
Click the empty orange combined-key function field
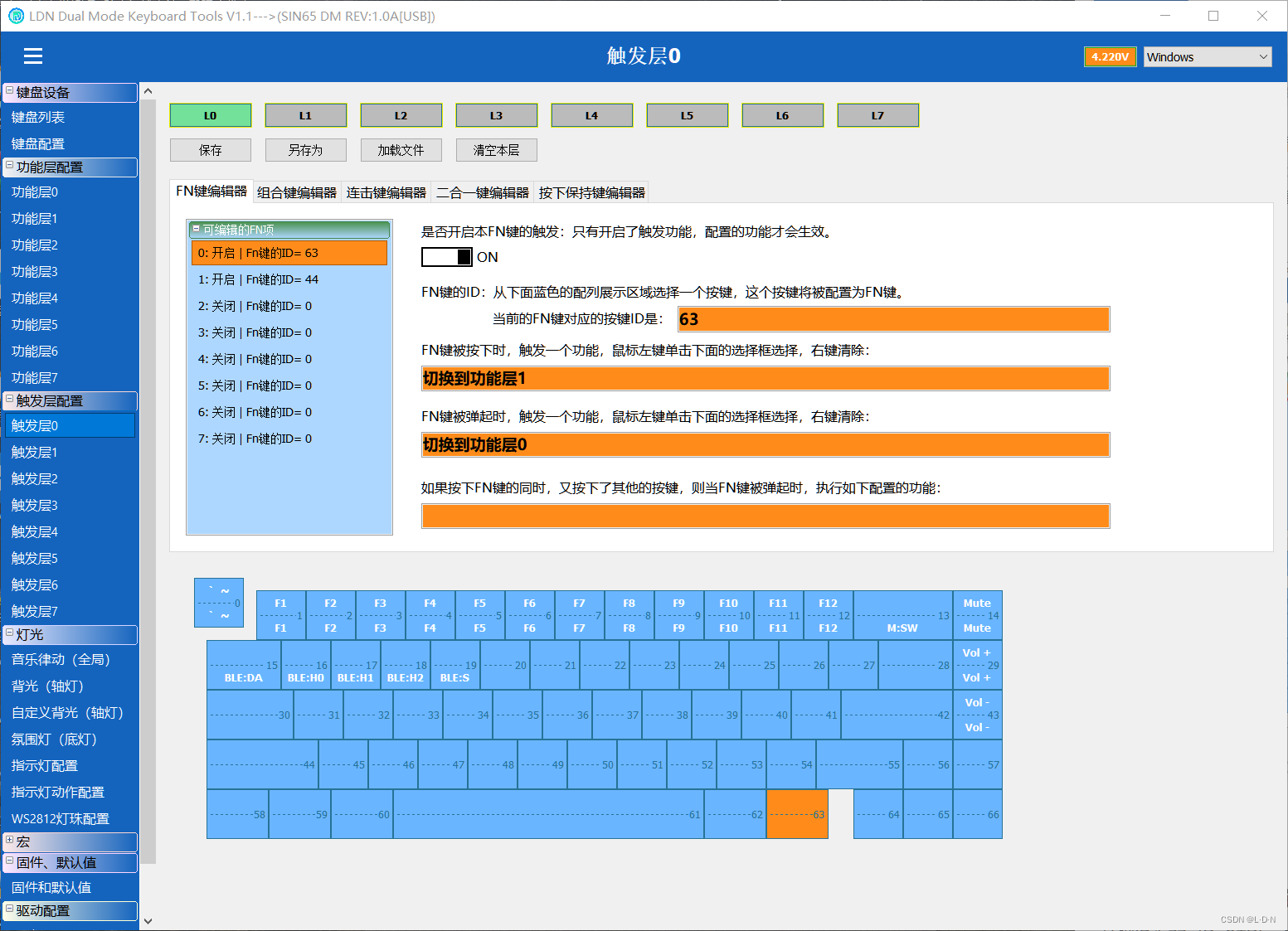coord(766,516)
